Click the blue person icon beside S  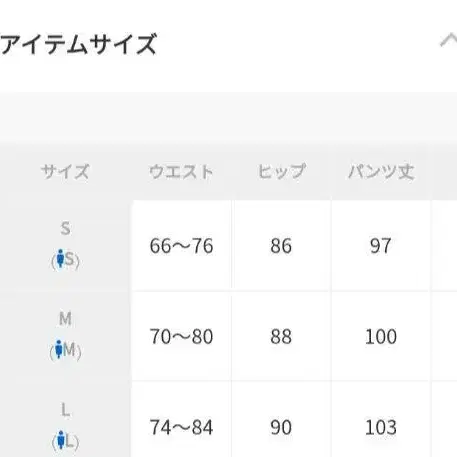point(60,258)
